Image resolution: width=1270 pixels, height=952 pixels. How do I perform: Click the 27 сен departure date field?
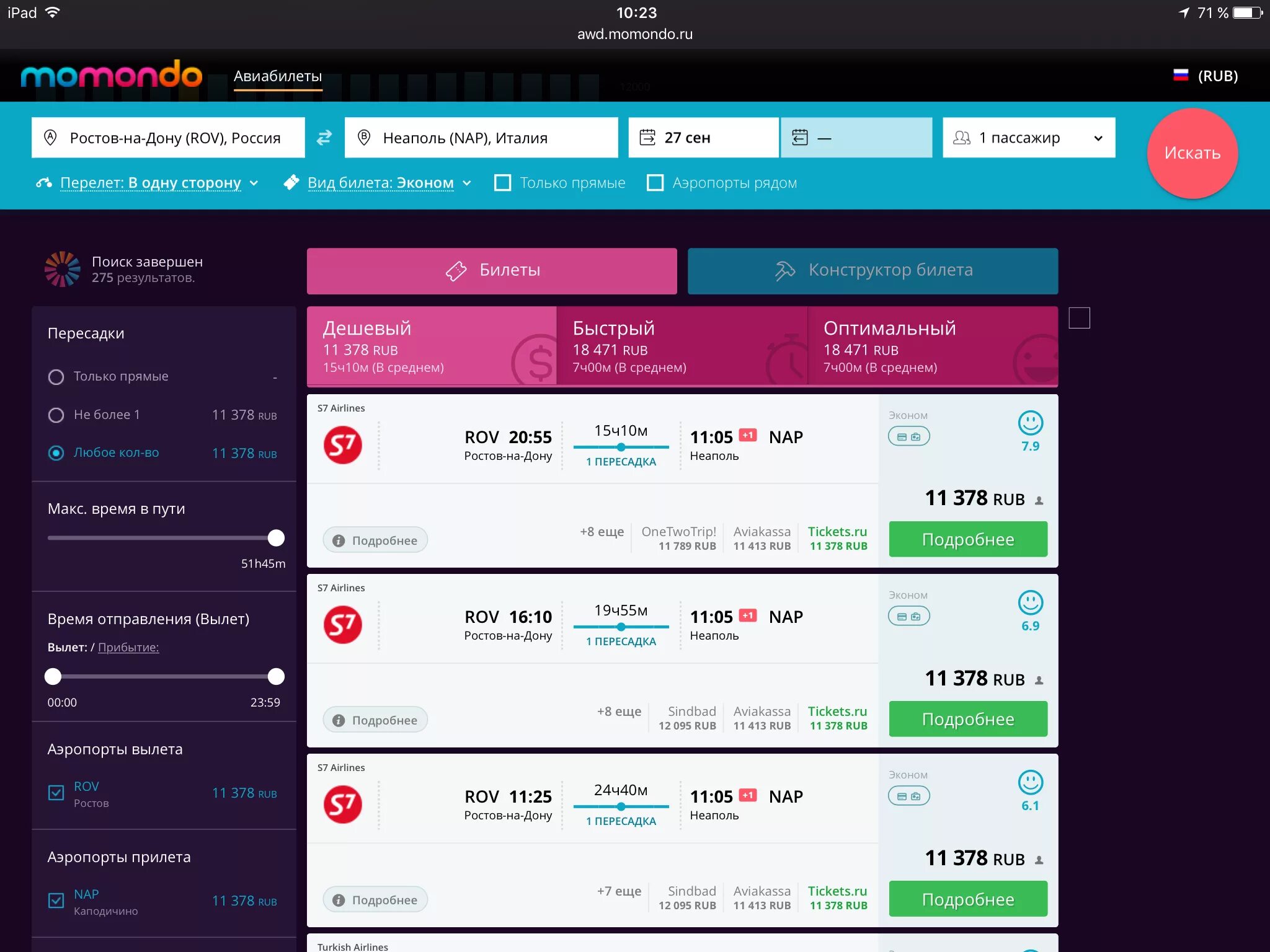[x=703, y=138]
